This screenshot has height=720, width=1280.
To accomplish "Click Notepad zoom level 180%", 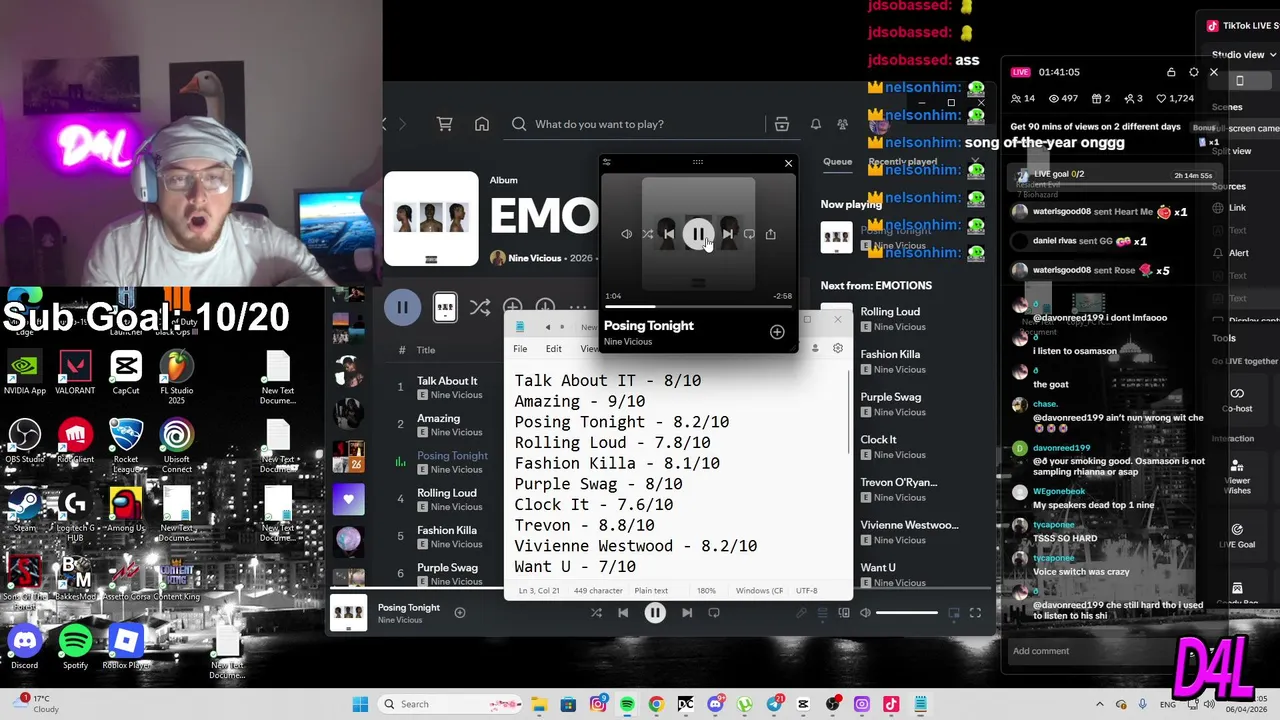I will point(706,591).
